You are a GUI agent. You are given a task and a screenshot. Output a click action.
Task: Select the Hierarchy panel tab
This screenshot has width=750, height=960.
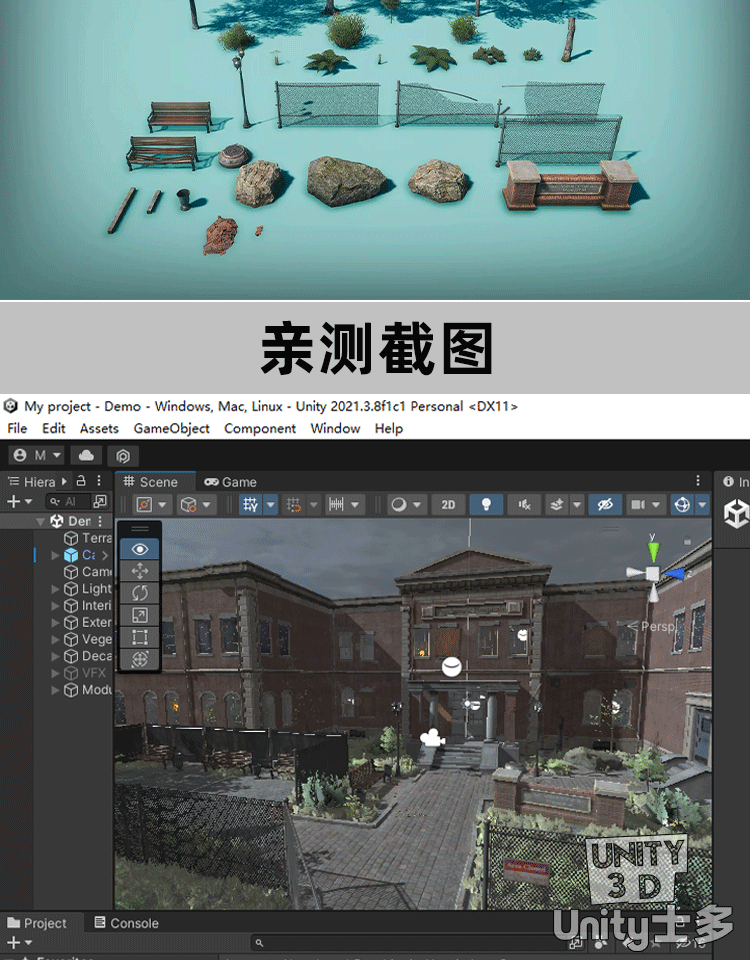pyautogui.click(x=32, y=482)
